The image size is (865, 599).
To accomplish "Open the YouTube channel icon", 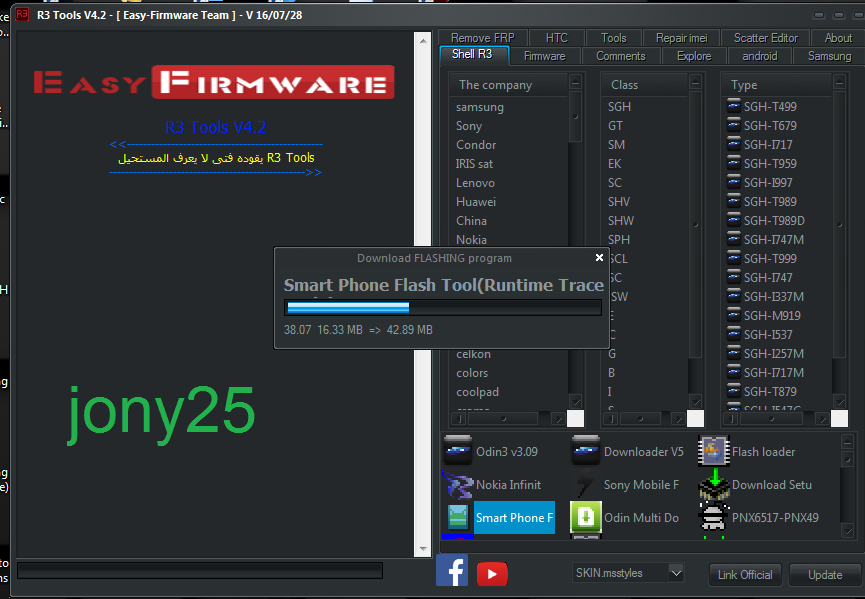I will point(492,573).
